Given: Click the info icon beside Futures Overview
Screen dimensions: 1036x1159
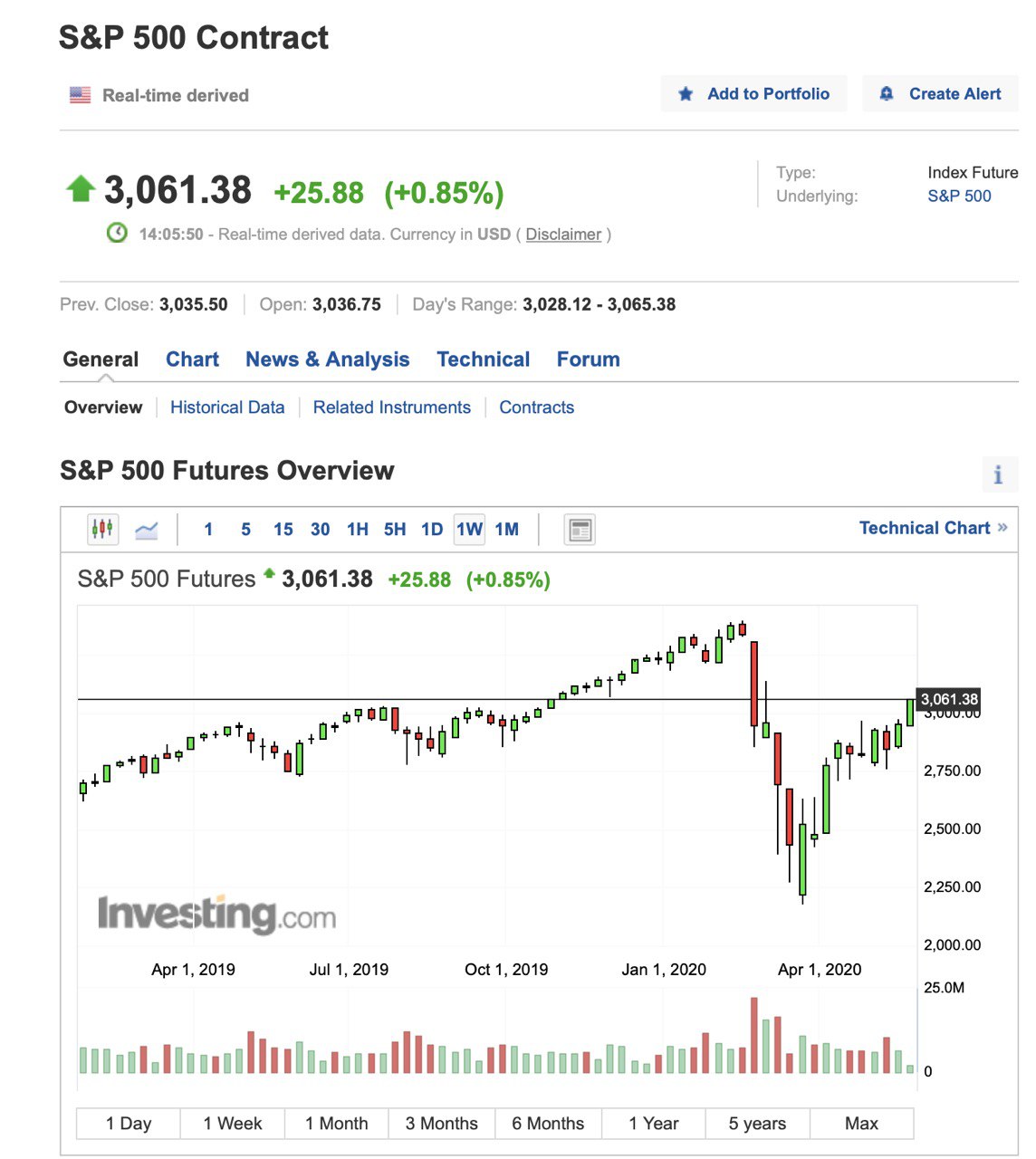Looking at the screenshot, I should pyautogui.click(x=998, y=474).
